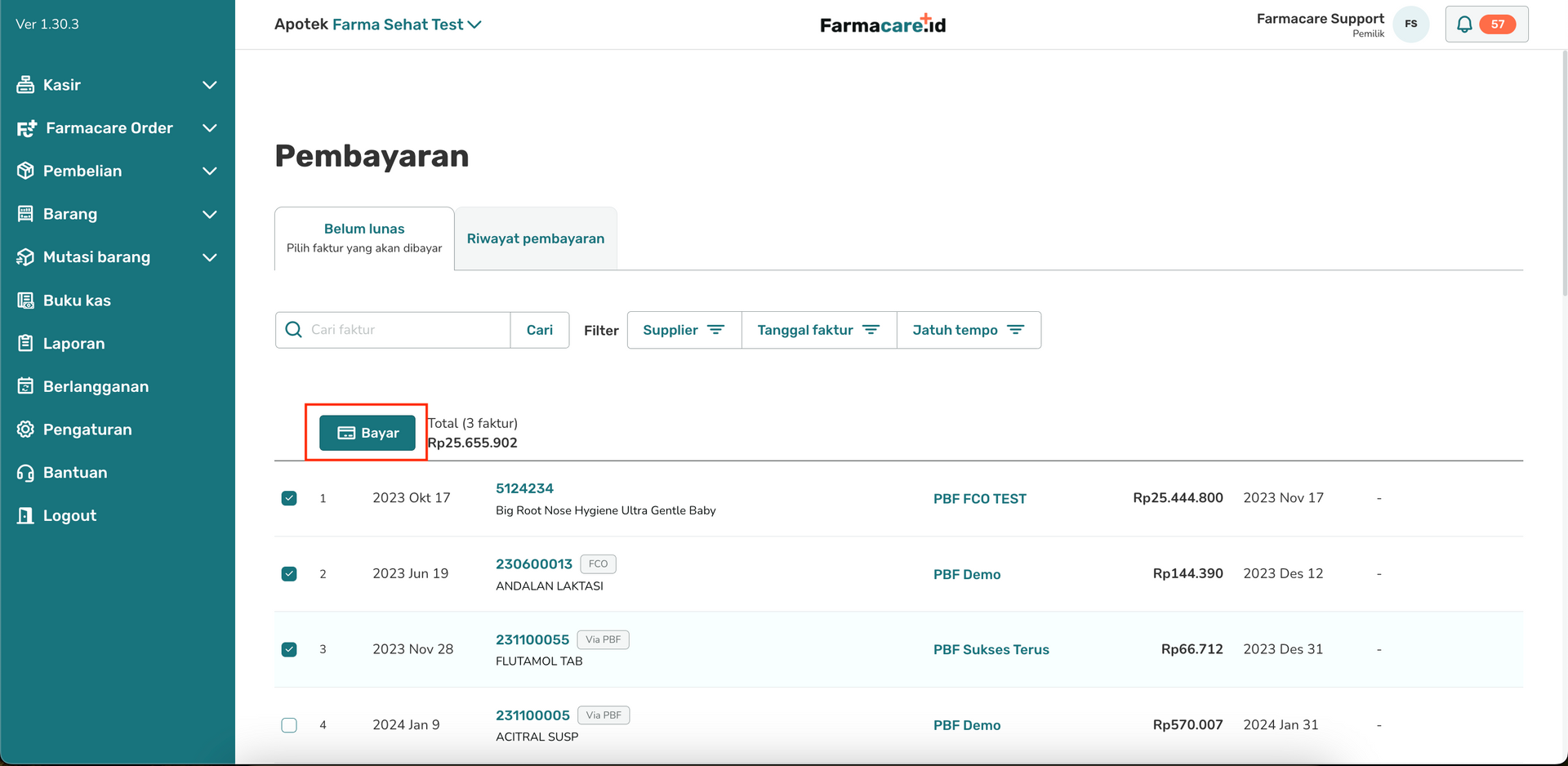The width and height of the screenshot is (1568, 766).
Task: Click the FS user avatar
Action: (1411, 24)
